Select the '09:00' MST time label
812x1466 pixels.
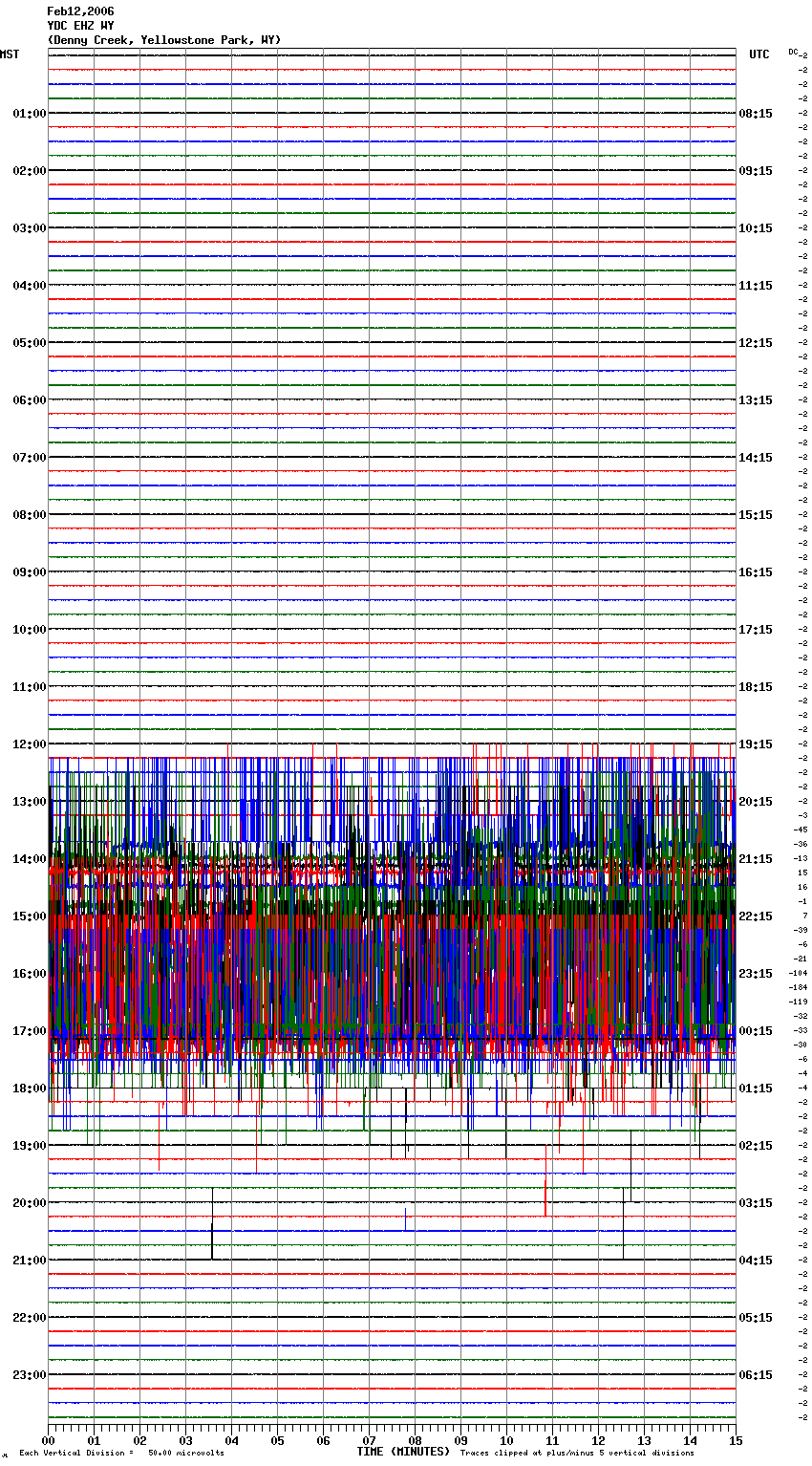click(x=29, y=572)
